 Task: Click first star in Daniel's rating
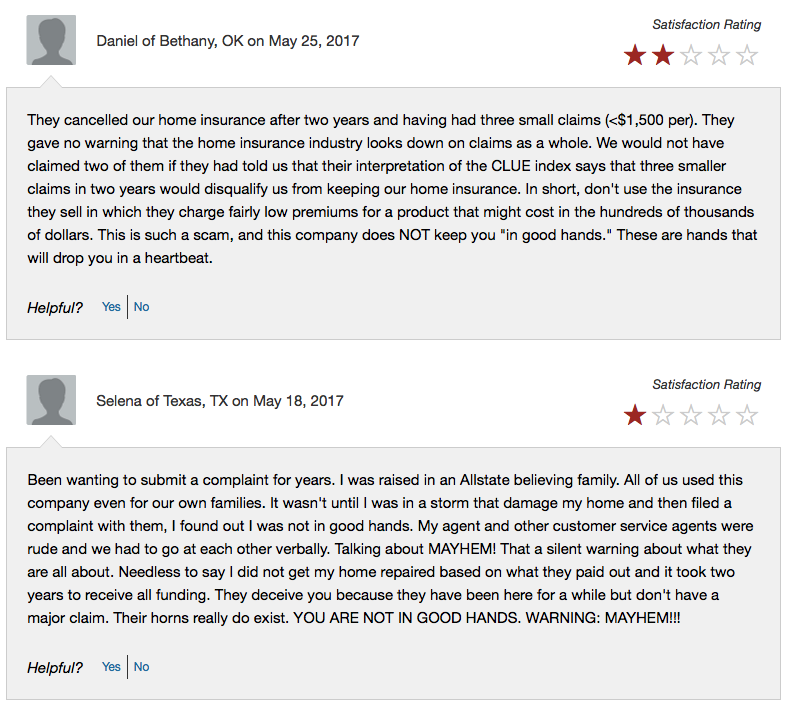(634, 55)
